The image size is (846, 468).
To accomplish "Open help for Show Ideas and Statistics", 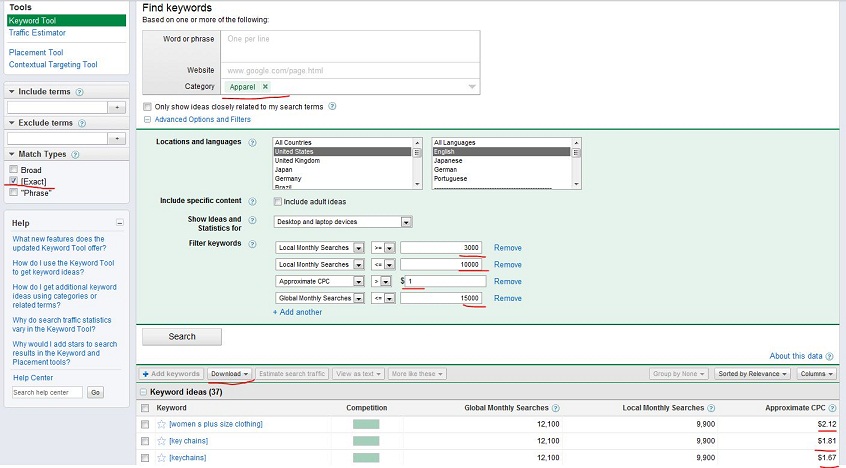I will click(x=252, y=220).
